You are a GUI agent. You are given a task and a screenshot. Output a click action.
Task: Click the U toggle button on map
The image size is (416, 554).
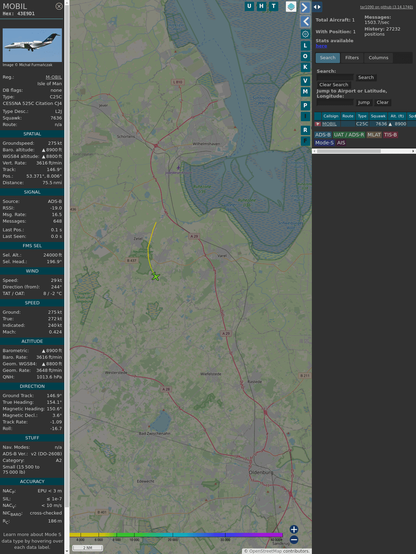tap(249, 6)
